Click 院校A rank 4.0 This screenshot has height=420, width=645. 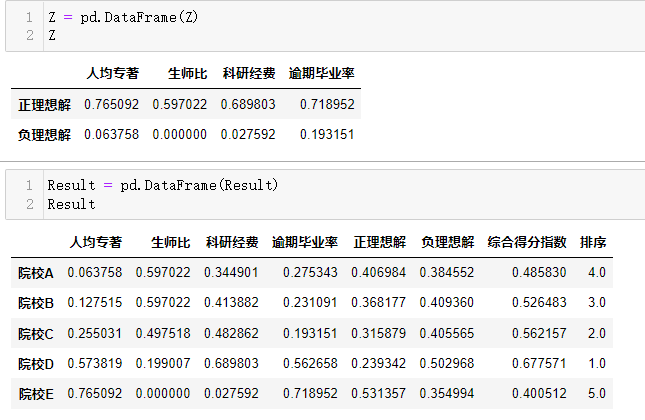pos(597,272)
